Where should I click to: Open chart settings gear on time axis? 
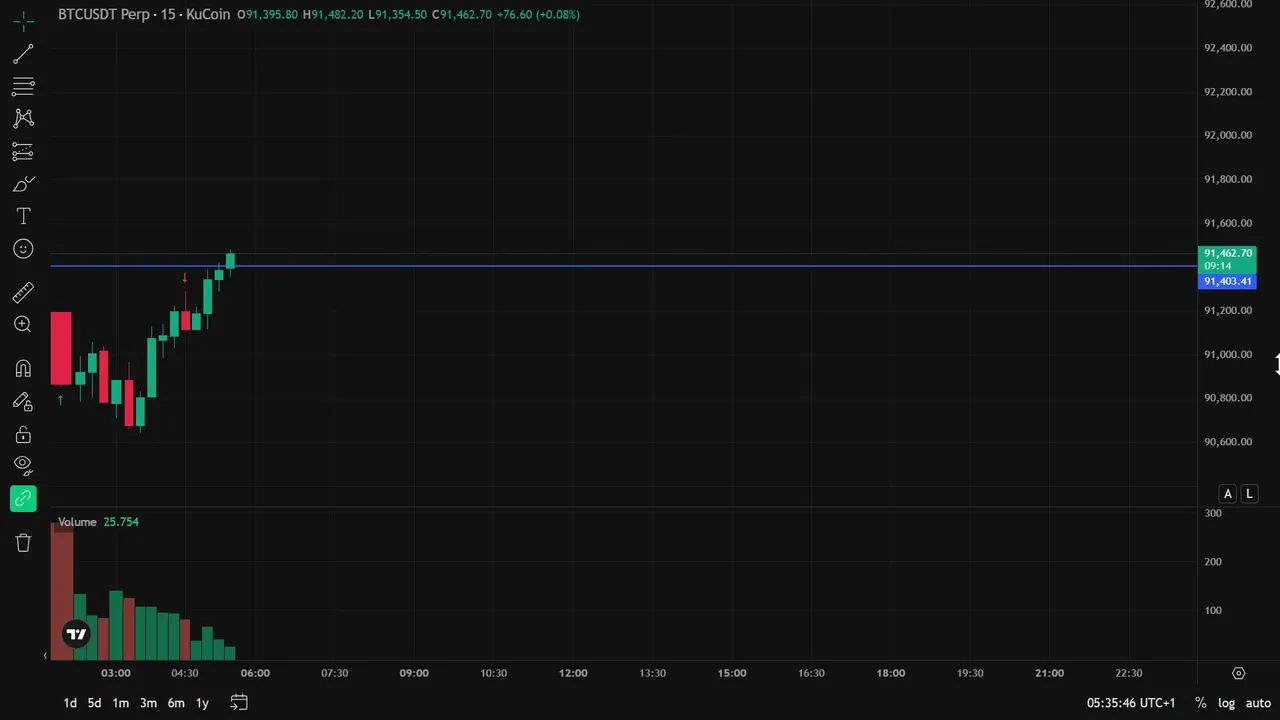point(1238,673)
